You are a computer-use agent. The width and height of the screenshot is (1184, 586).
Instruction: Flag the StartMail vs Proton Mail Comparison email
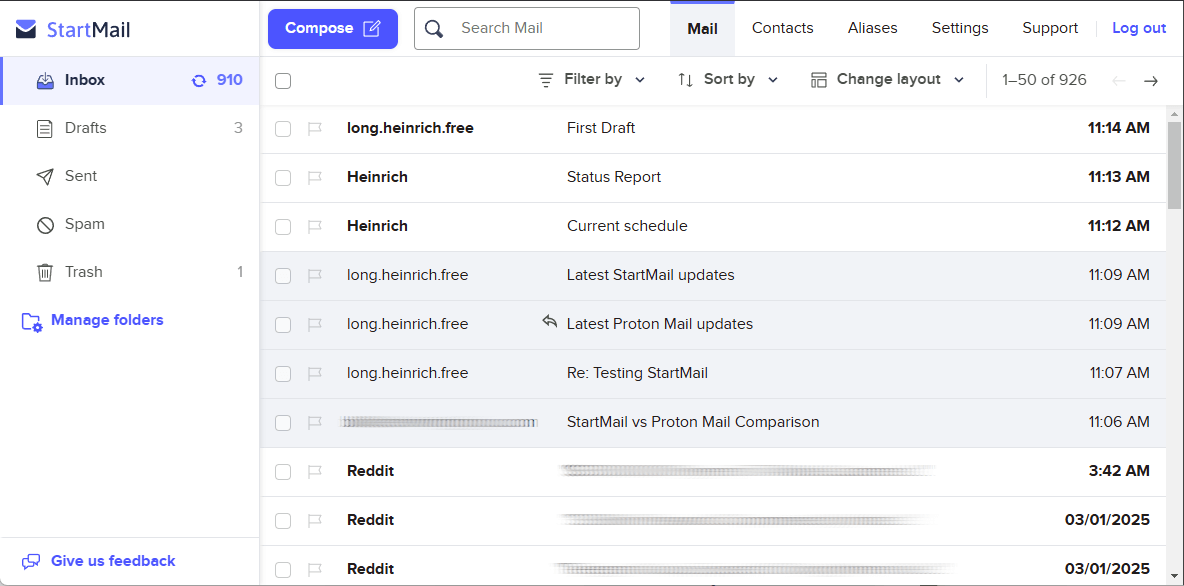coord(315,423)
